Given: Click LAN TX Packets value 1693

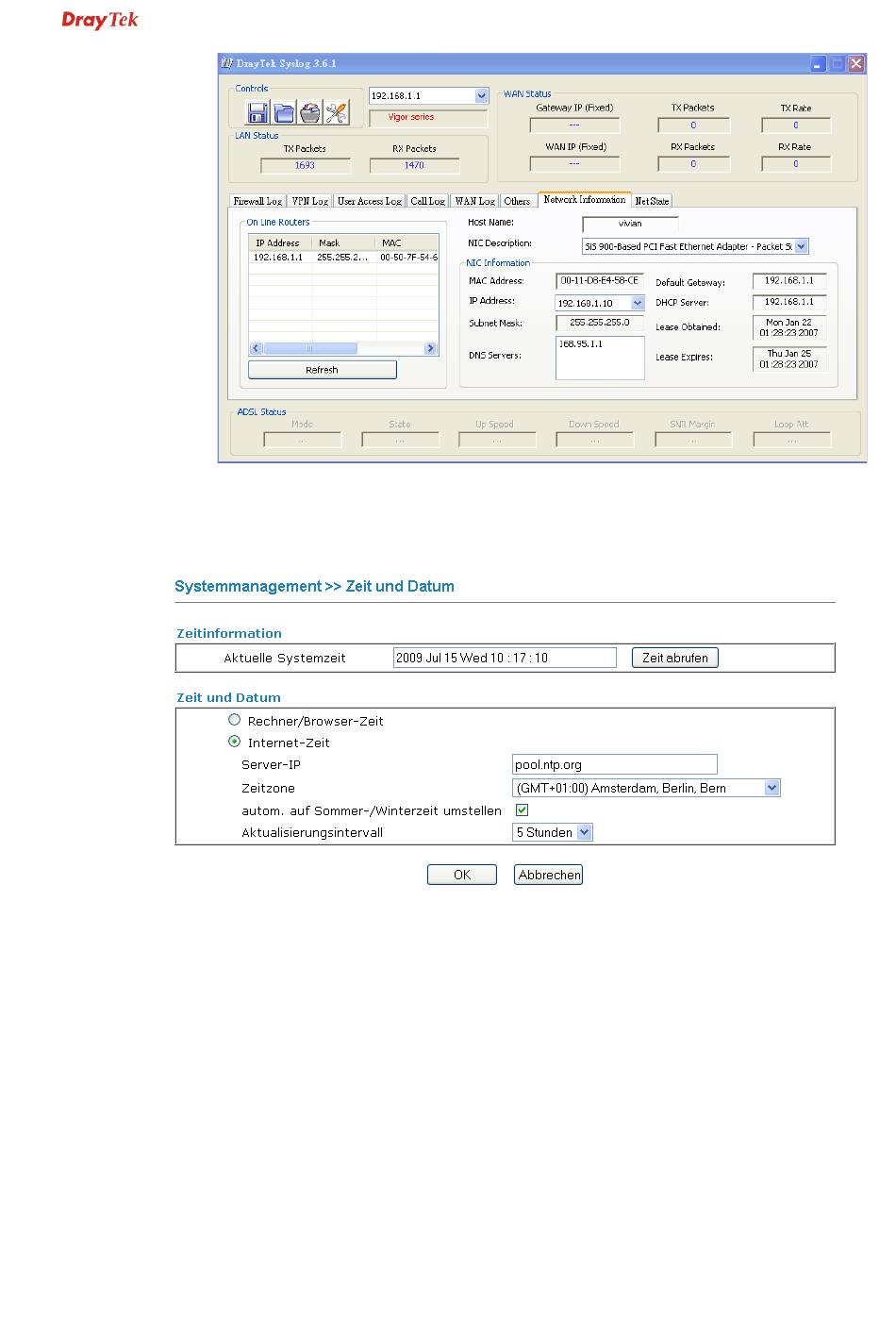Looking at the screenshot, I should [306, 165].
